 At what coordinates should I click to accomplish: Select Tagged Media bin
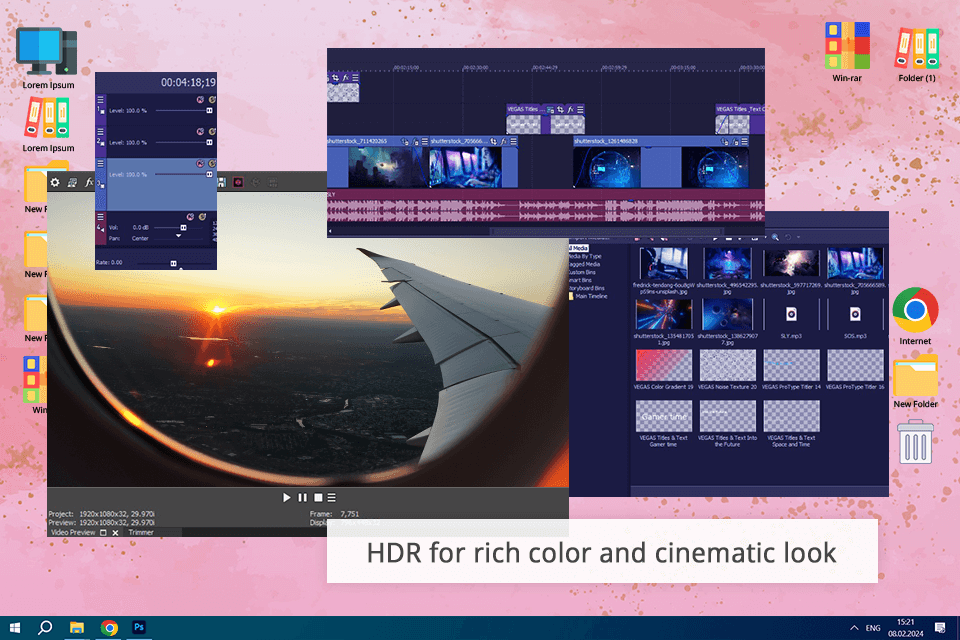pyautogui.click(x=585, y=264)
